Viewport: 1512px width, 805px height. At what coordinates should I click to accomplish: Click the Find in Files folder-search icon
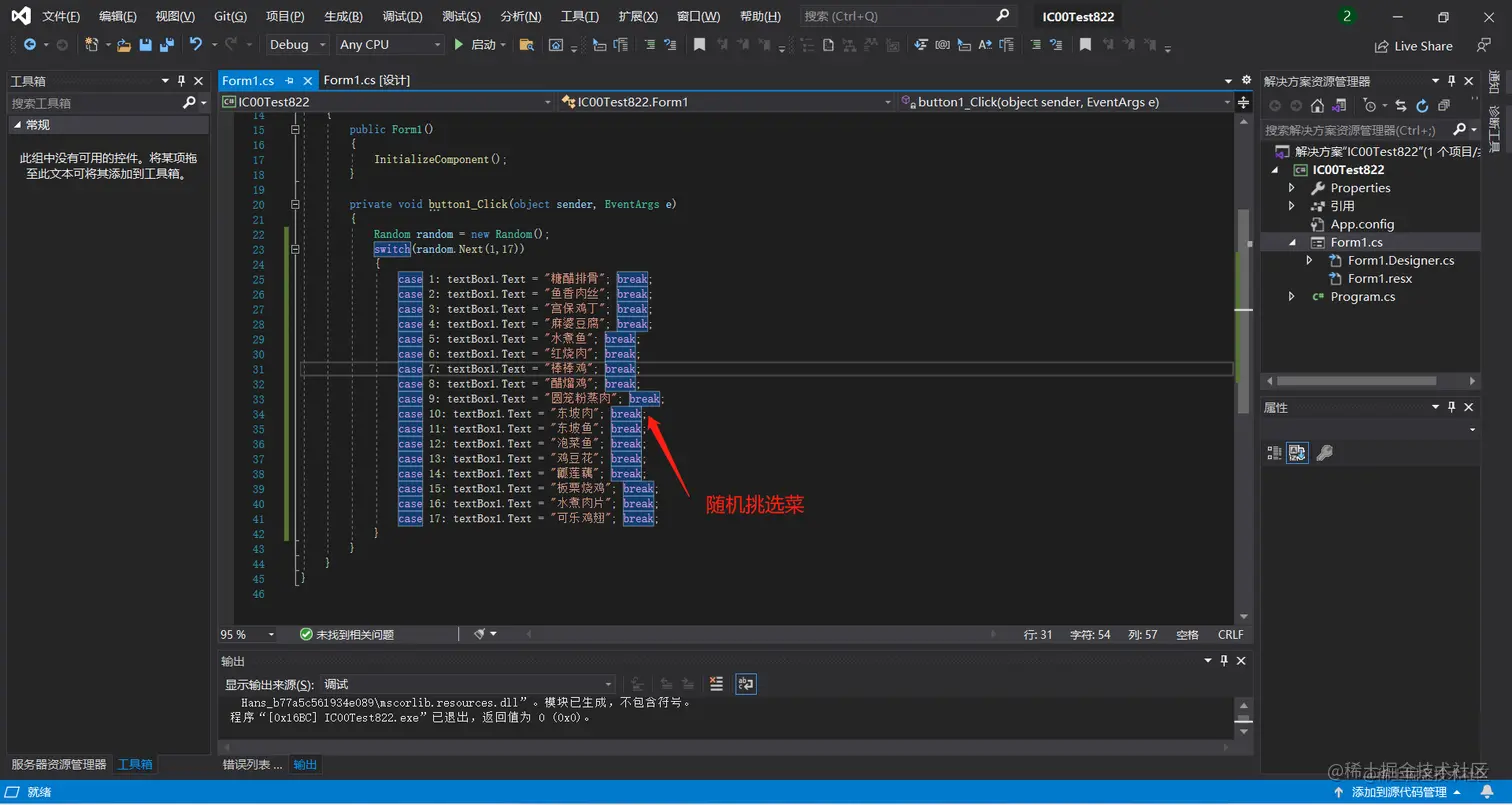click(527, 45)
